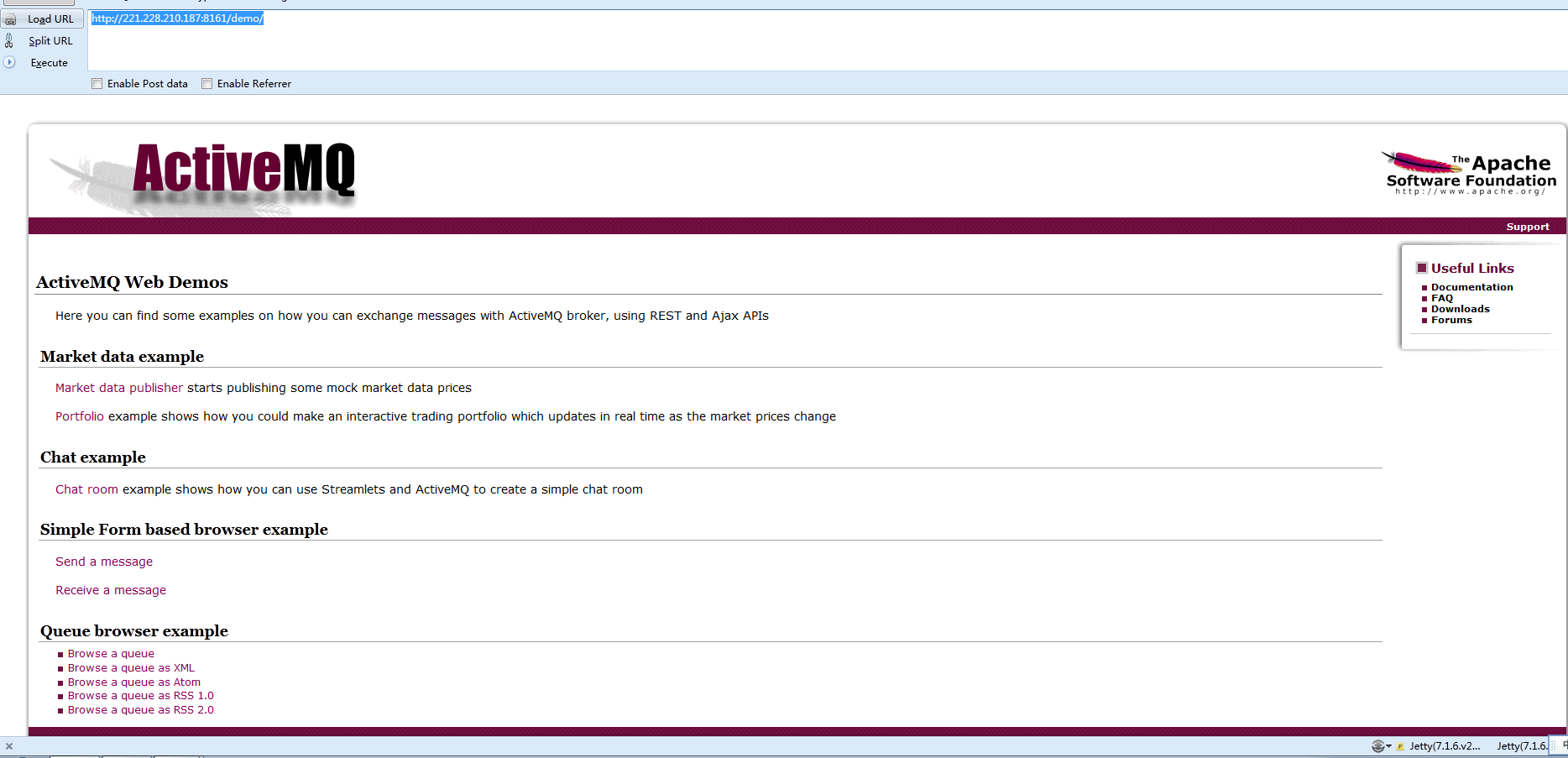The height and width of the screenshot is (758, 1568).
Task: Click the Market data example heading
Action: point(122,357)
